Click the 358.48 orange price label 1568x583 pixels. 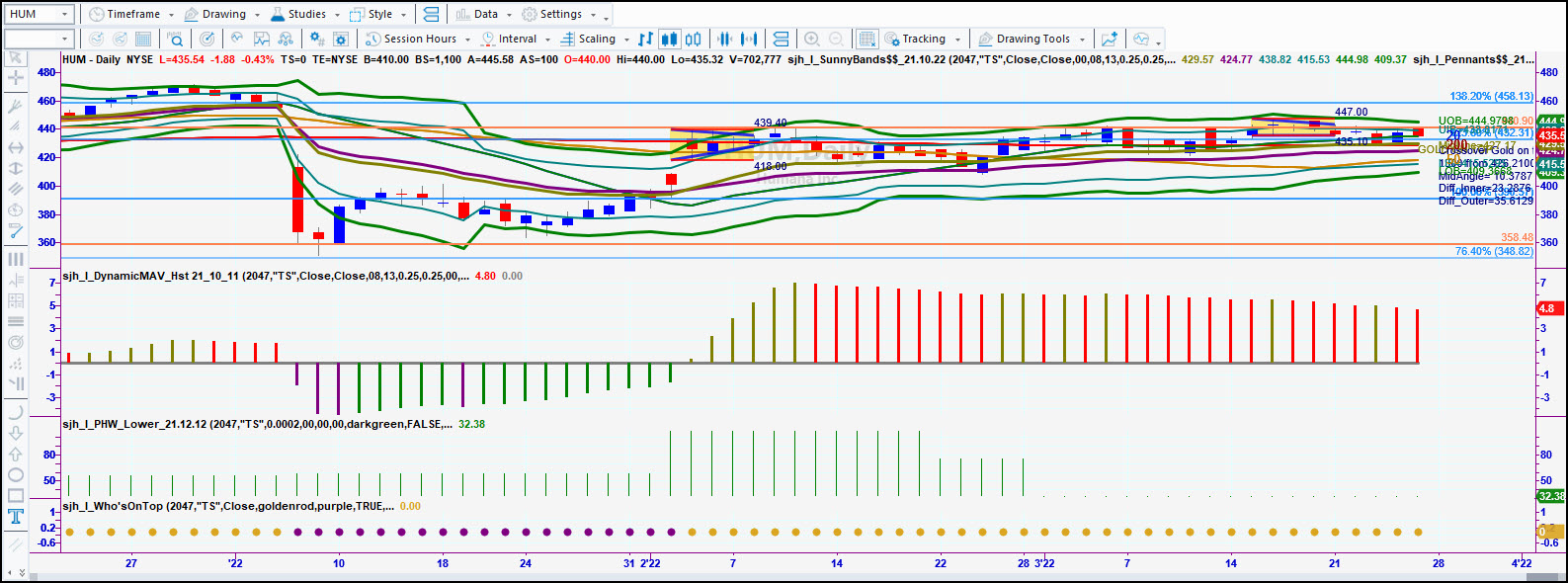(x=1517, y=237)
